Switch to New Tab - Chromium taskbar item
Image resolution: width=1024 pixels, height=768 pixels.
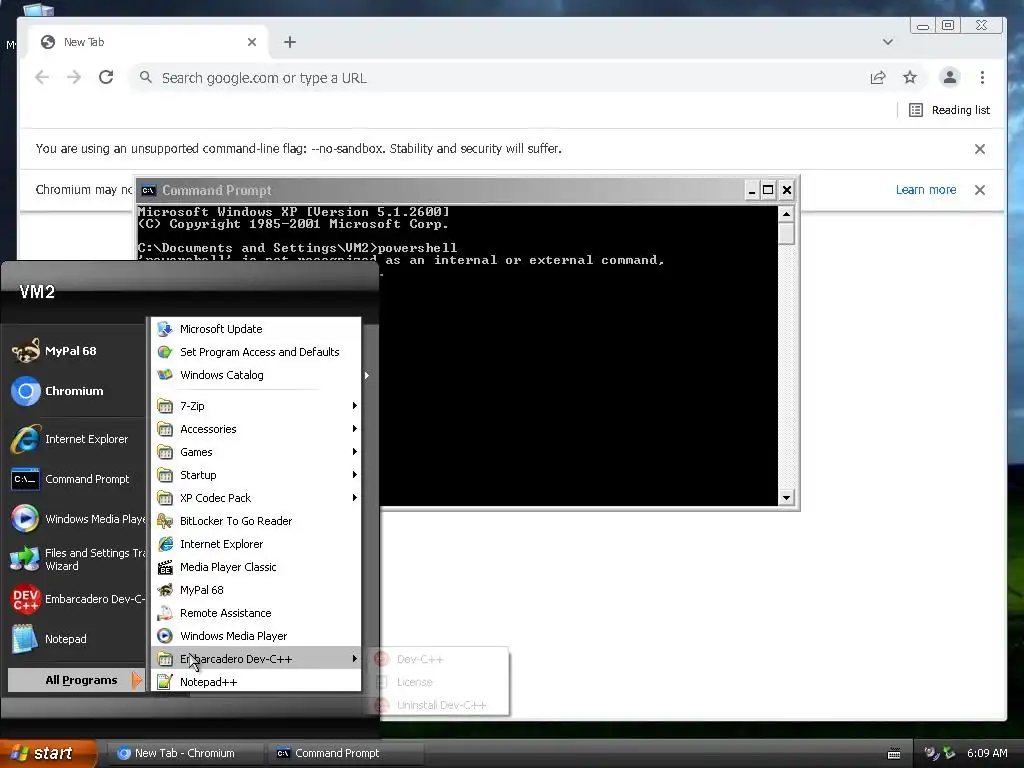pos(185,753)
